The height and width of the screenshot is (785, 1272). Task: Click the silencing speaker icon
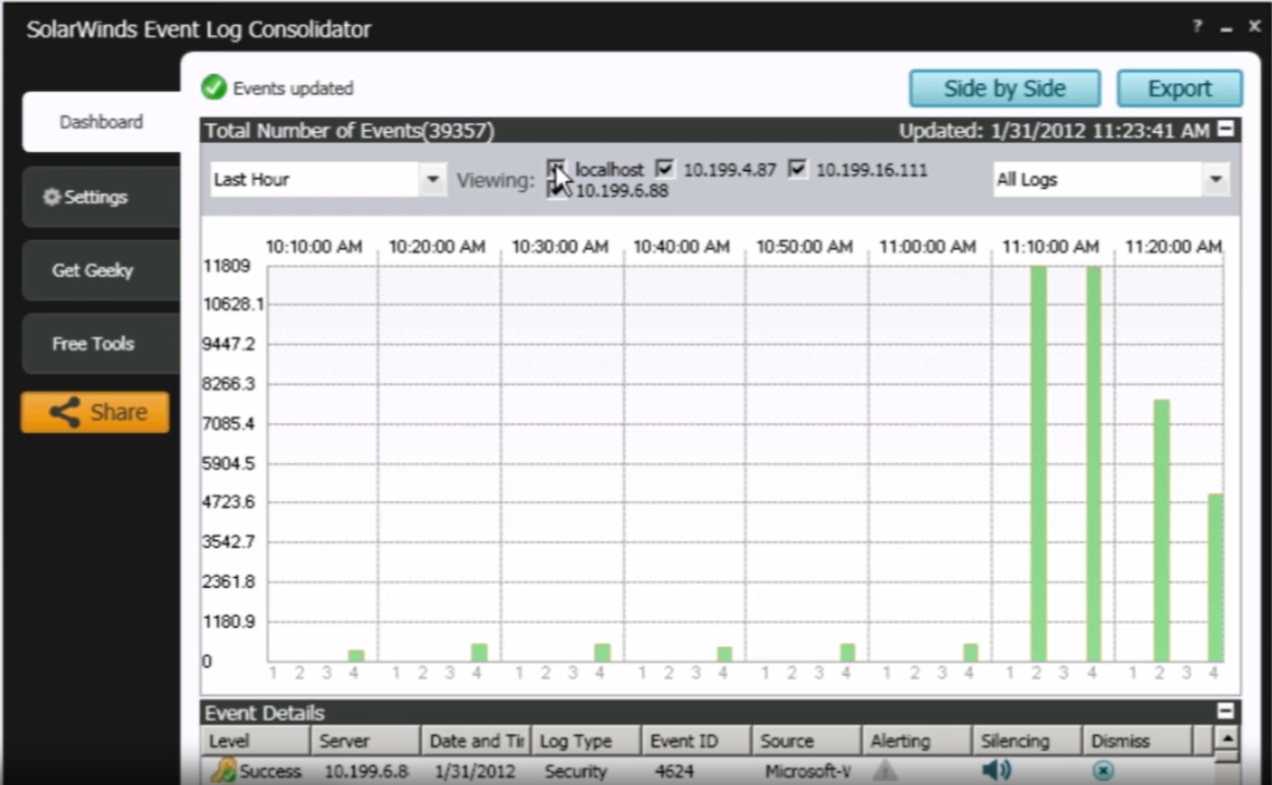[996, 770]
